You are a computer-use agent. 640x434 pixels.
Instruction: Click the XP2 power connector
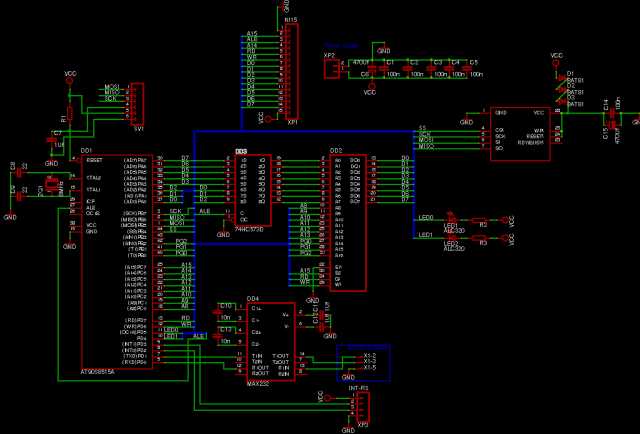332,69
